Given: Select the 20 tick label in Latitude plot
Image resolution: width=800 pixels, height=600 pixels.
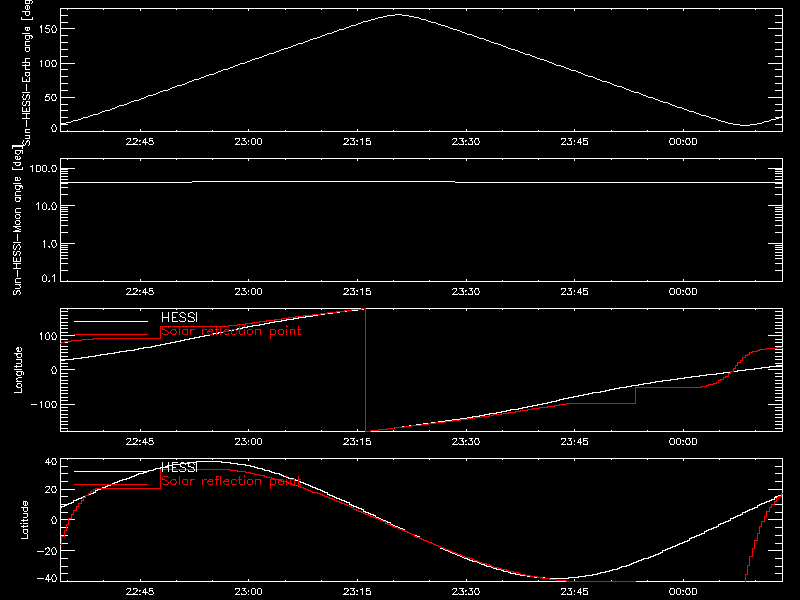Looking at the screenshot, I should tap(51, 490).
